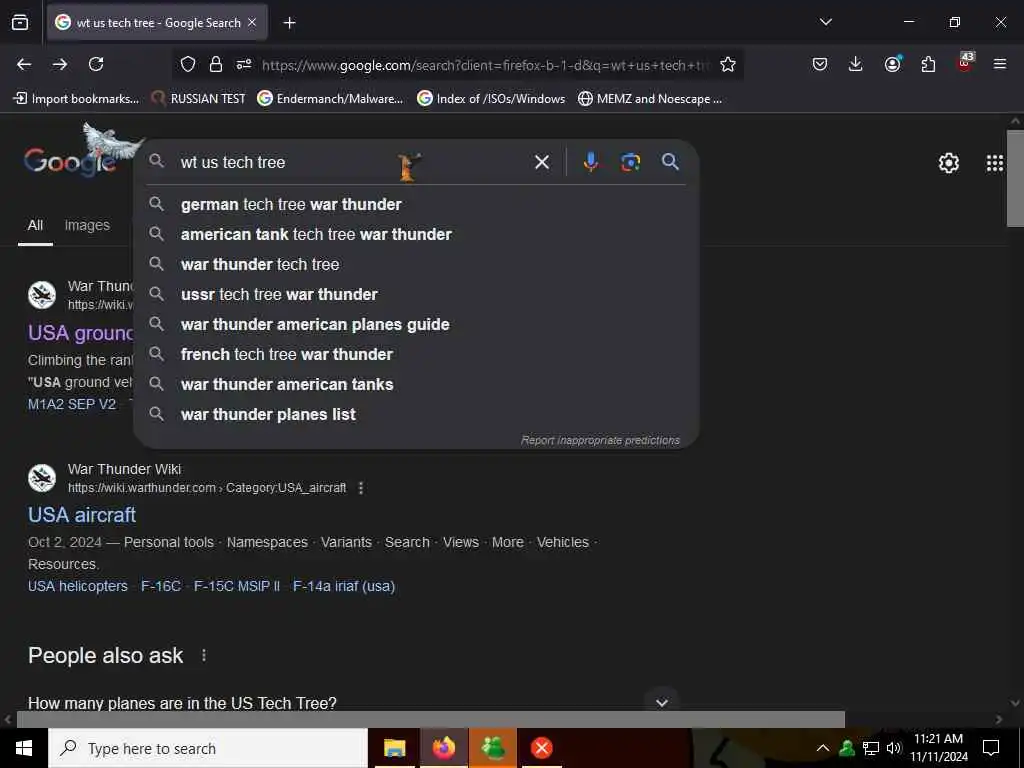
Task: Open options dots beside USA_aircraft URL
Action: tap(360, 488)
